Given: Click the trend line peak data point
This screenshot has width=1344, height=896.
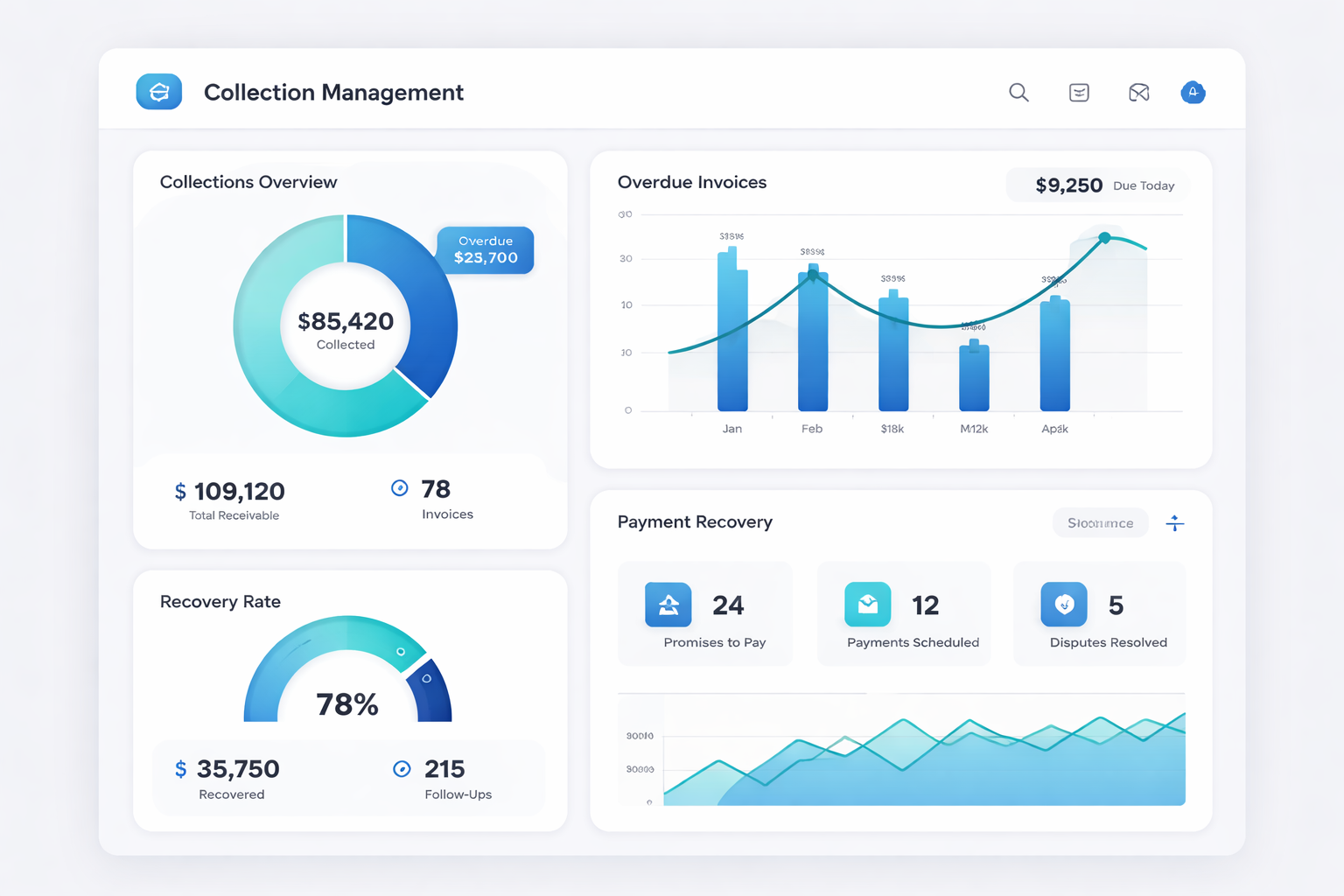Looking at the screenshot, I should tap(1104, 238).
